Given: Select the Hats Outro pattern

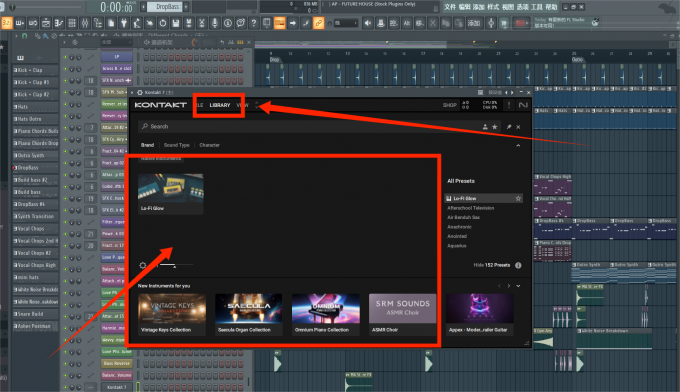Looking at the screenshot, I should tap(35, 119).
